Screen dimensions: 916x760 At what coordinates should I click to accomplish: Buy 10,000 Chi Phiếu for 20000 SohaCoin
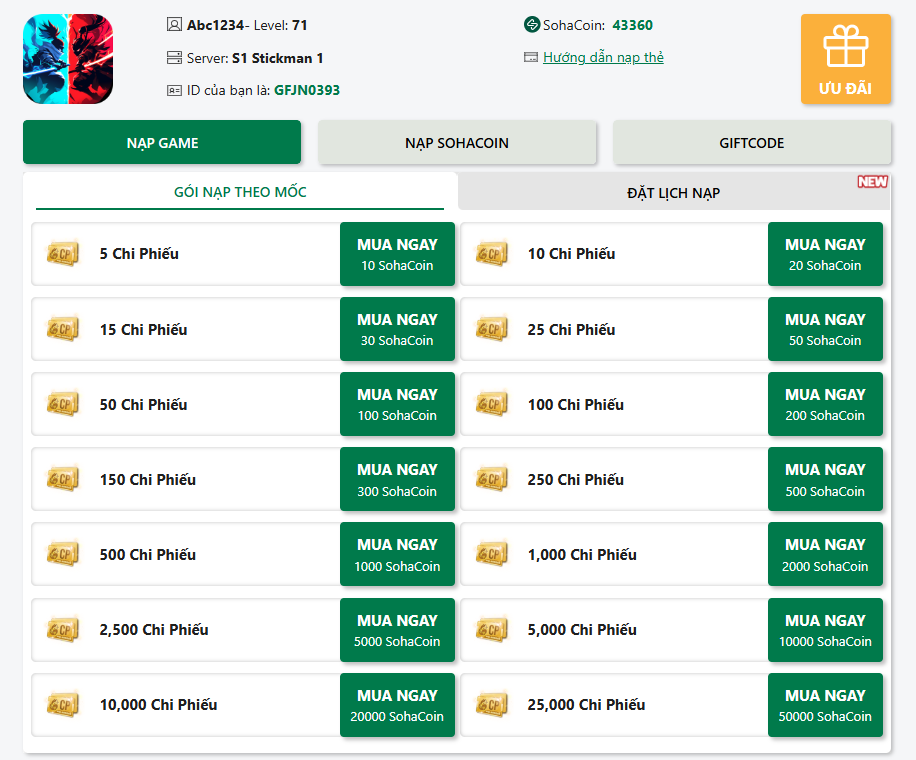point(397,705)
